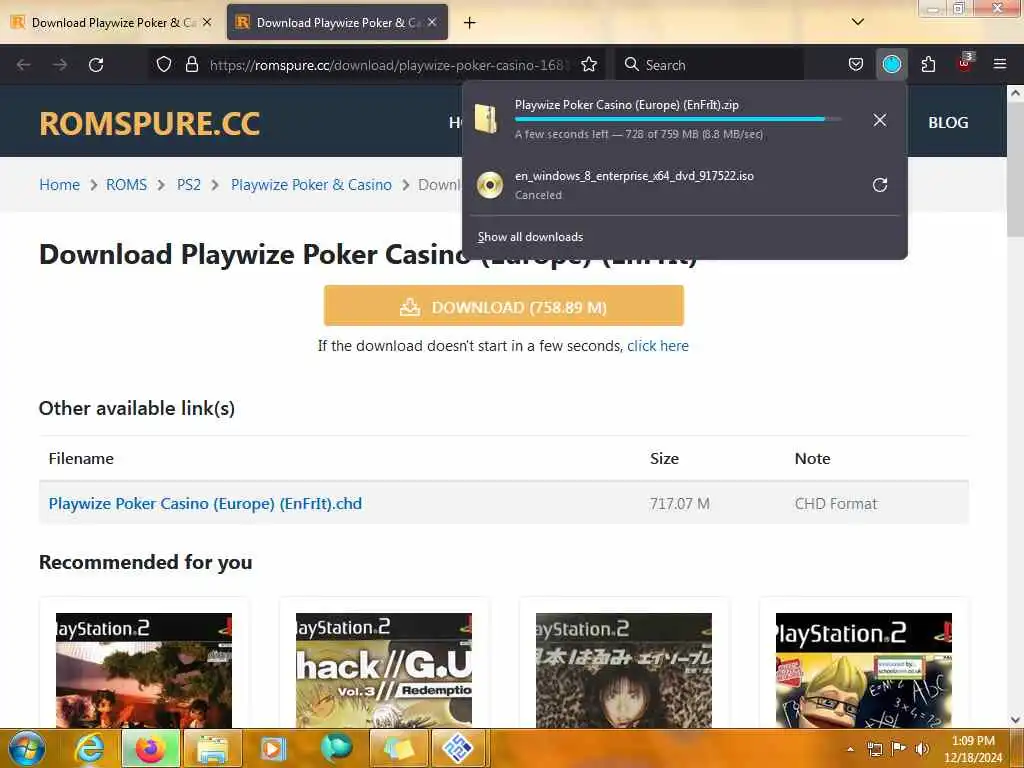
Task: Open the sticky notes taskbar icon
Action: pyautogui.click(x=398, y=748)
